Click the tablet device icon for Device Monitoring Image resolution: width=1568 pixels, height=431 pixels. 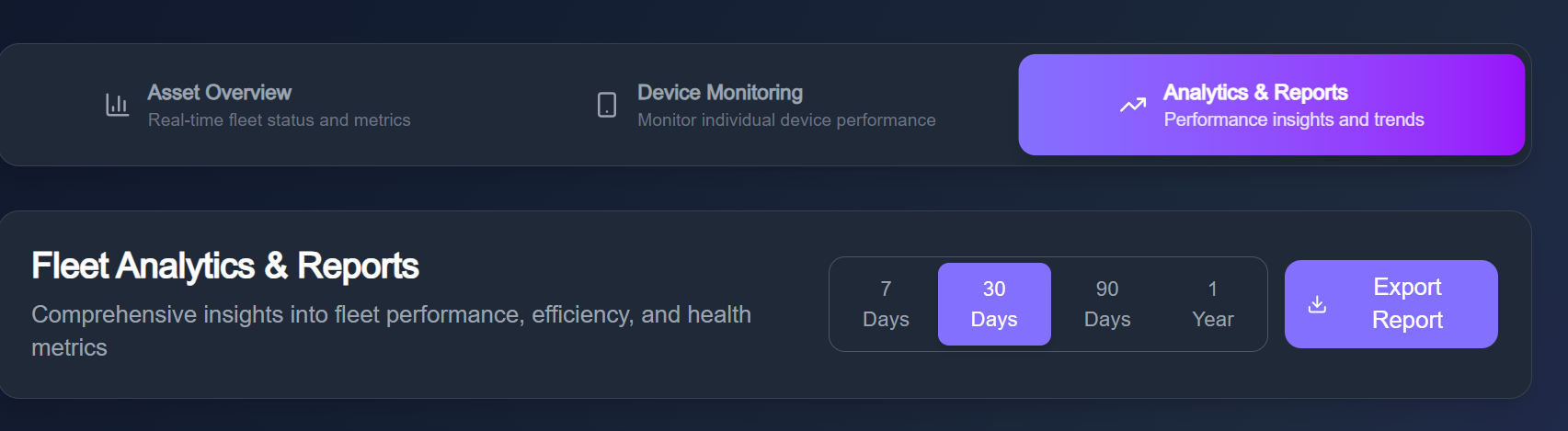coord(607,105)
